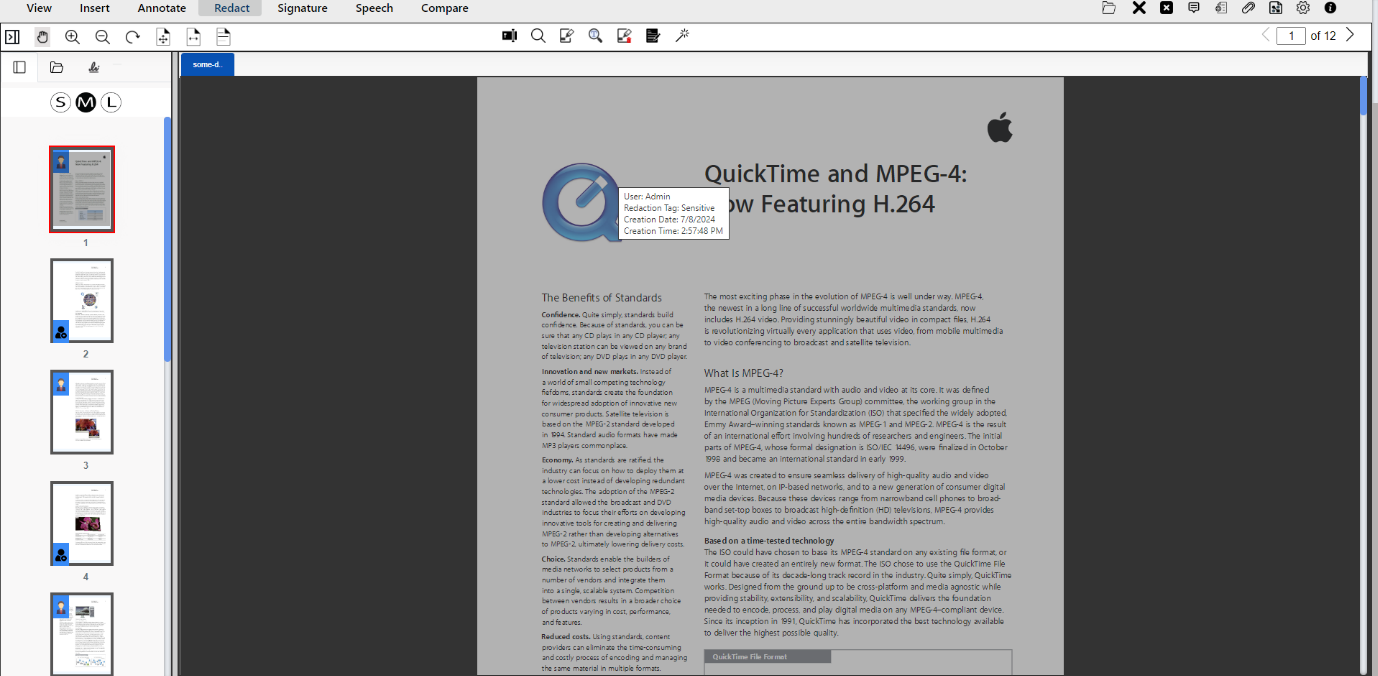Image resolution: width=1378 pixels, height=676 pixels.
Task: Open the Signature menu
Action: (x=302, y=8)
